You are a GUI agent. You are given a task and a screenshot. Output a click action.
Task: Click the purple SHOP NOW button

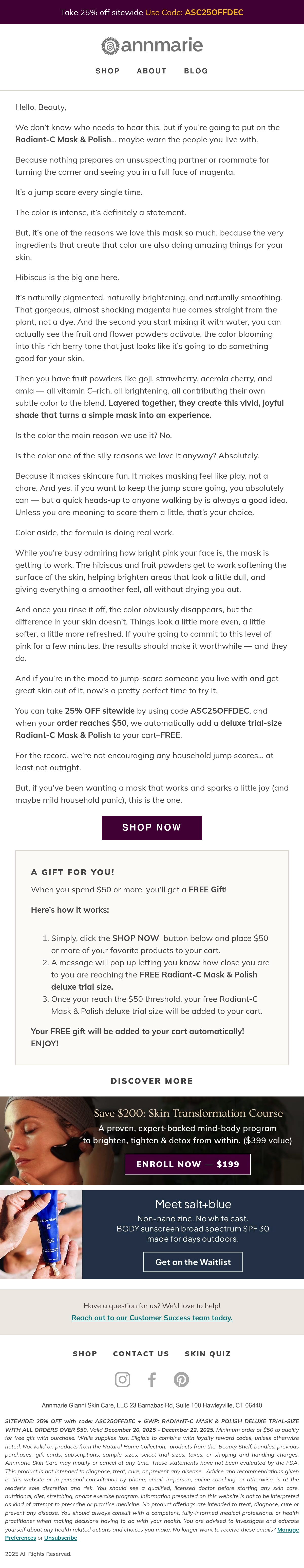pos(152,827)
